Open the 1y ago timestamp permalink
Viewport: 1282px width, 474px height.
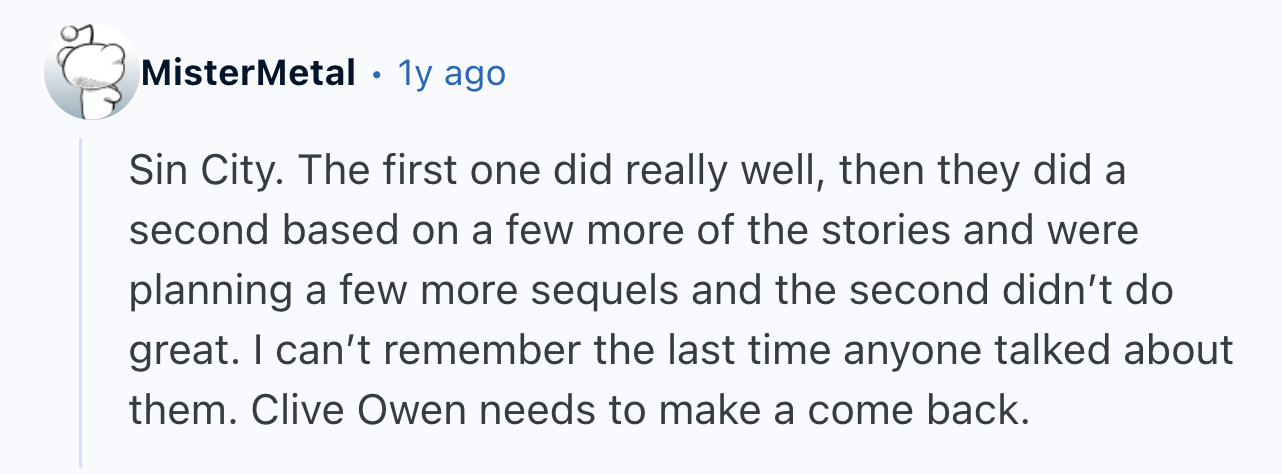tap(451, 73)
